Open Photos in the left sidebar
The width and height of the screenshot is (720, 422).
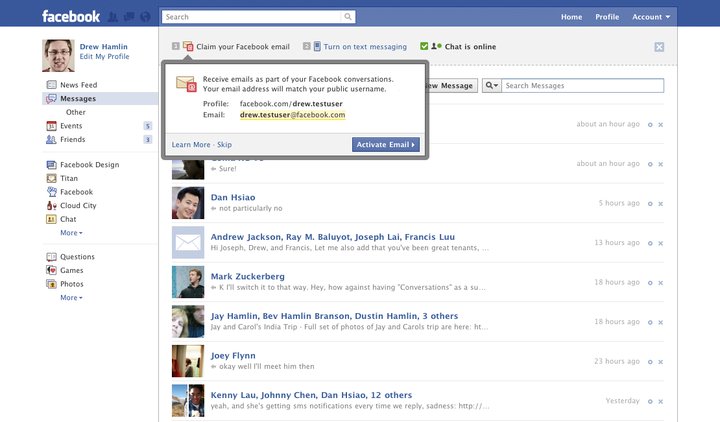point(72,284)
